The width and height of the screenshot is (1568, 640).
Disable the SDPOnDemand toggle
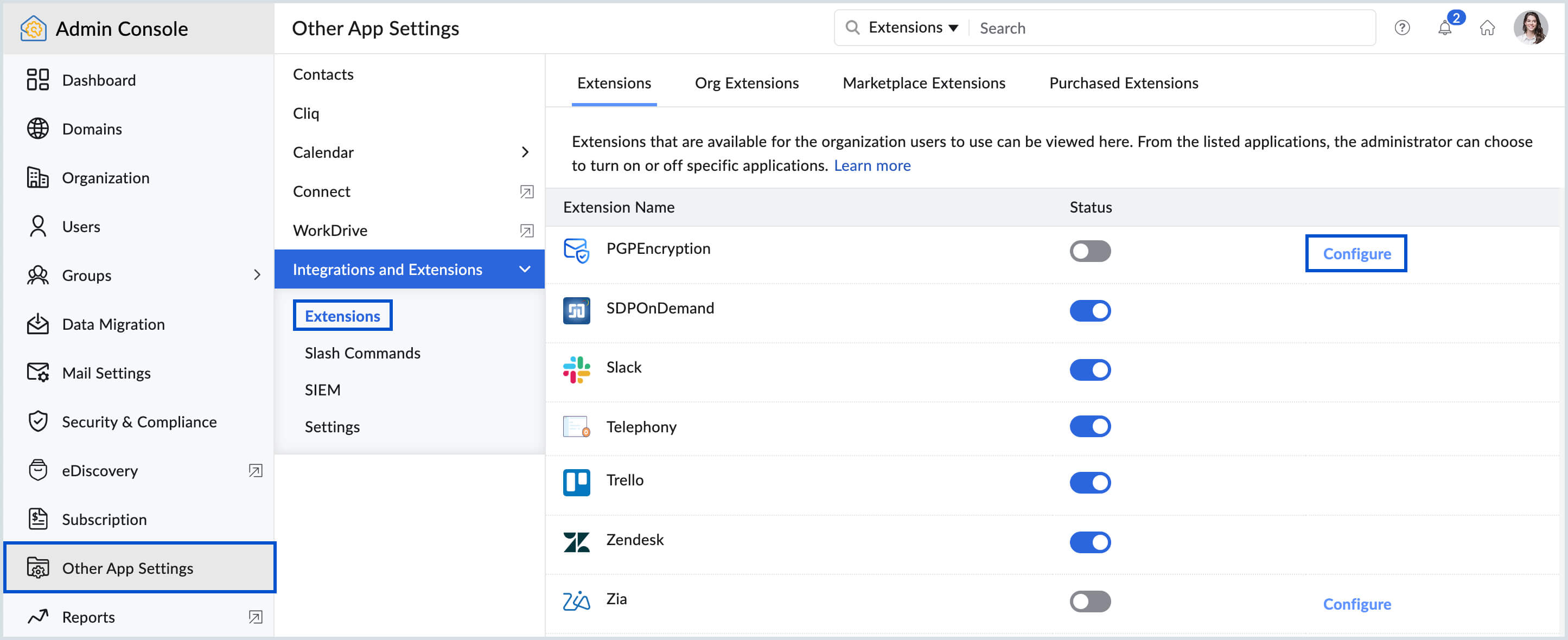(1089, 310)
